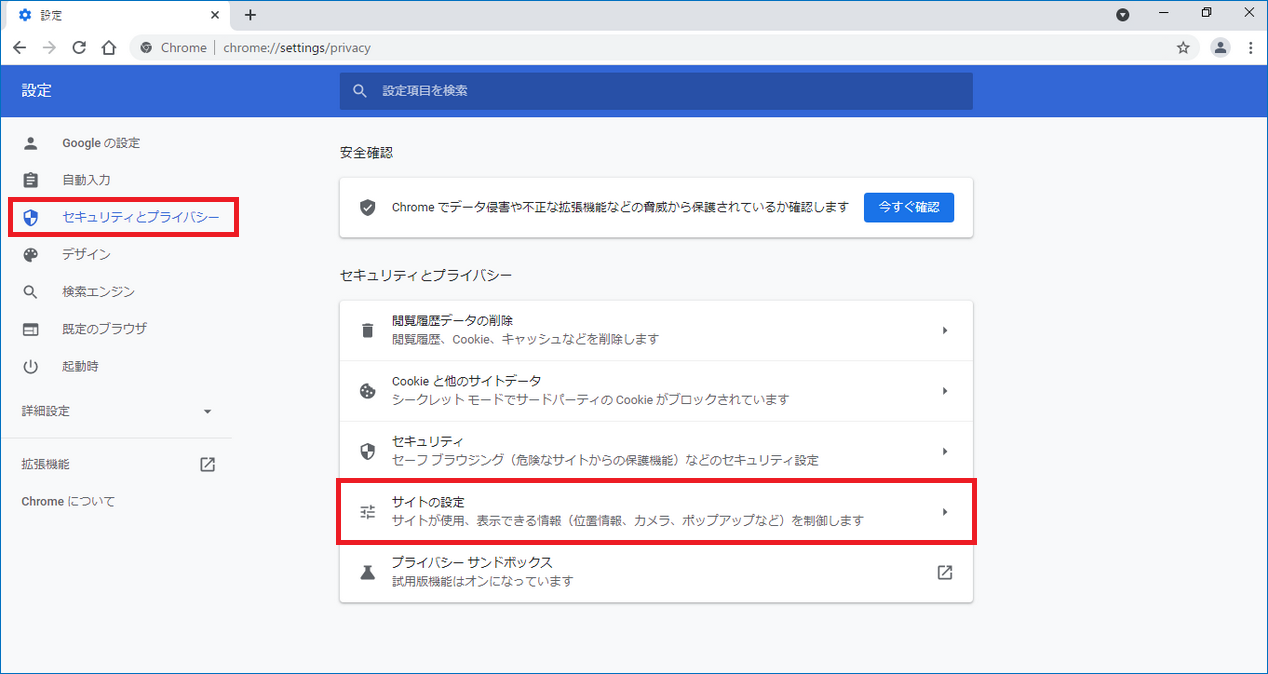
Task: Open Cookie と他のサイトデータ row title
Action: pos(466,381)
